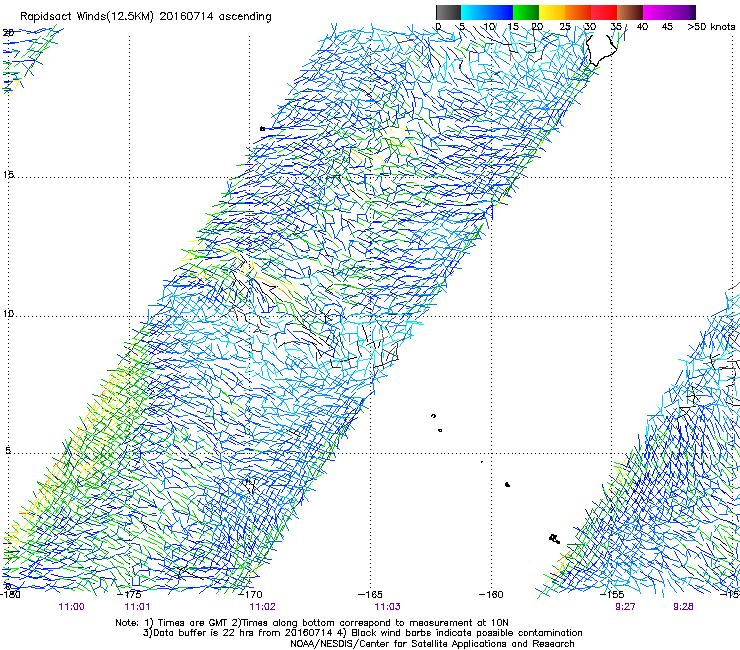Click longitude label '-160' at bottom

491,595
